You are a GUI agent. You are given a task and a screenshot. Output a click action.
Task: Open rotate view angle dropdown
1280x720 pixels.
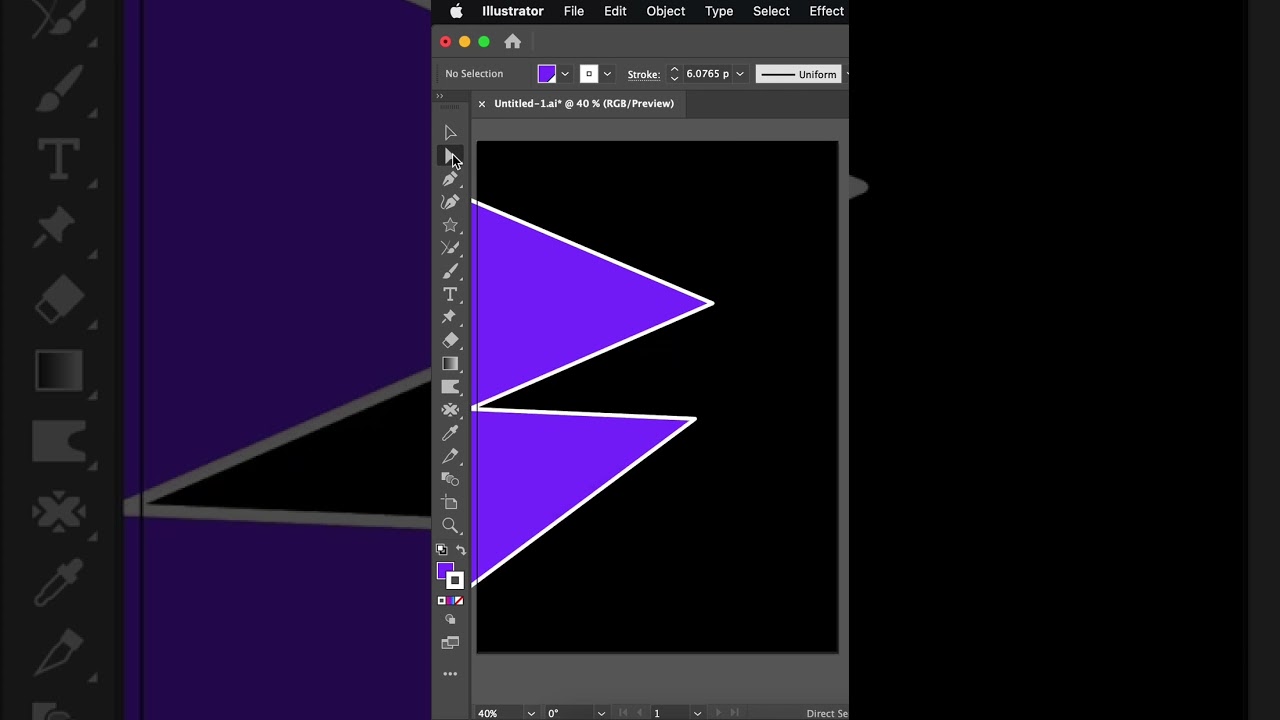click(601, 713)
